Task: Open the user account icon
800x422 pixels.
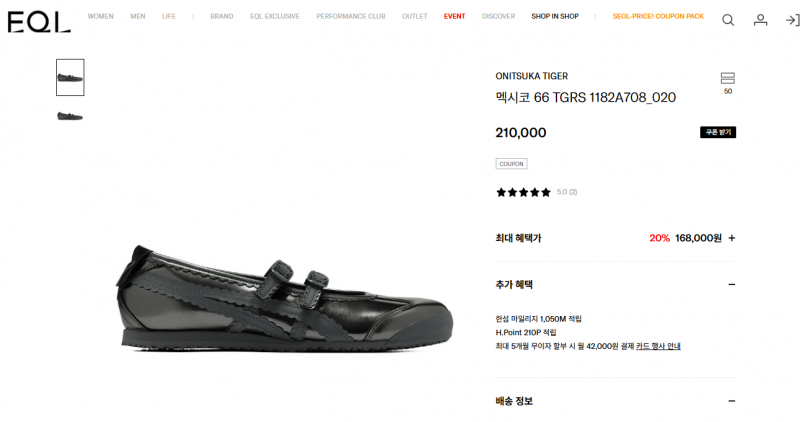Action: [x=761, y=20]
